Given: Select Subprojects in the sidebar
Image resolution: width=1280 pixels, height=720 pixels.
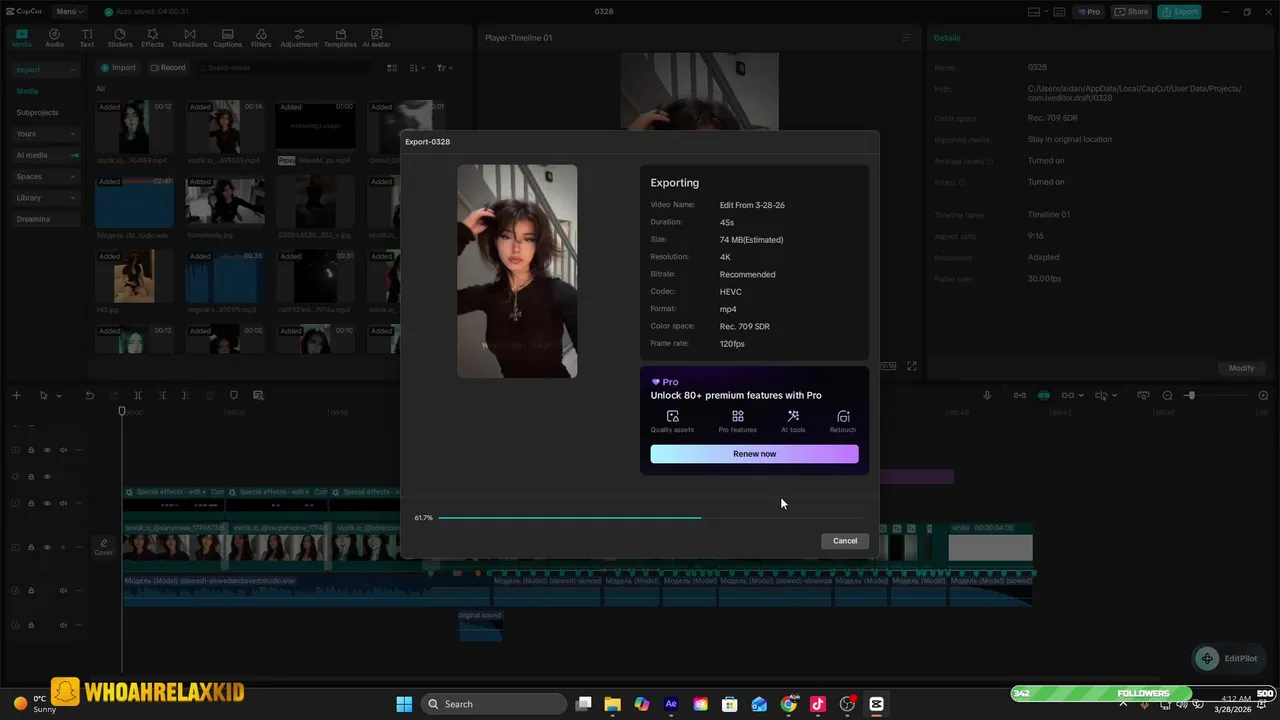Looking at the screenshot, I should [x=37, y=112].
